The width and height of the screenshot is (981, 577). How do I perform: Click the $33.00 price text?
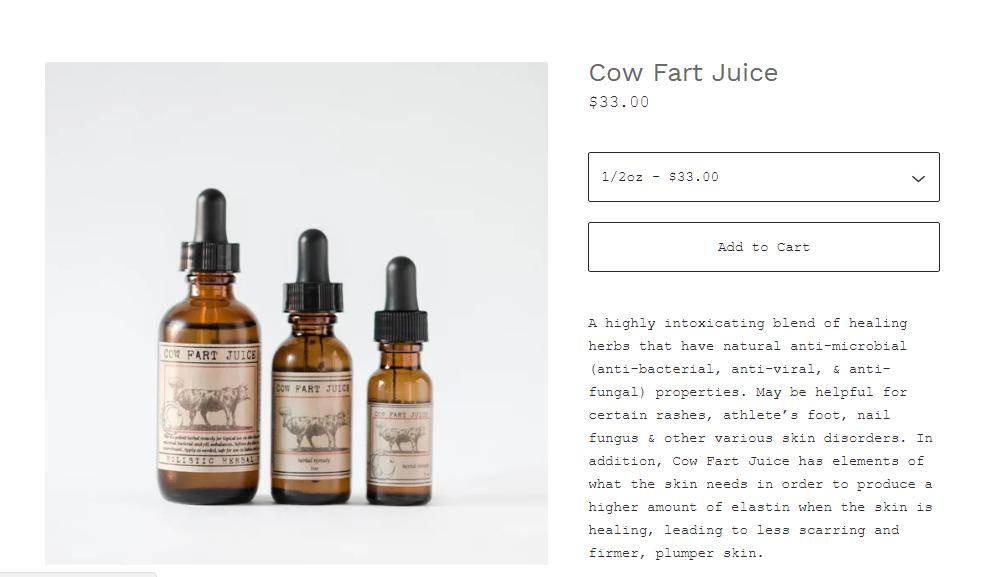pos(619,102)
